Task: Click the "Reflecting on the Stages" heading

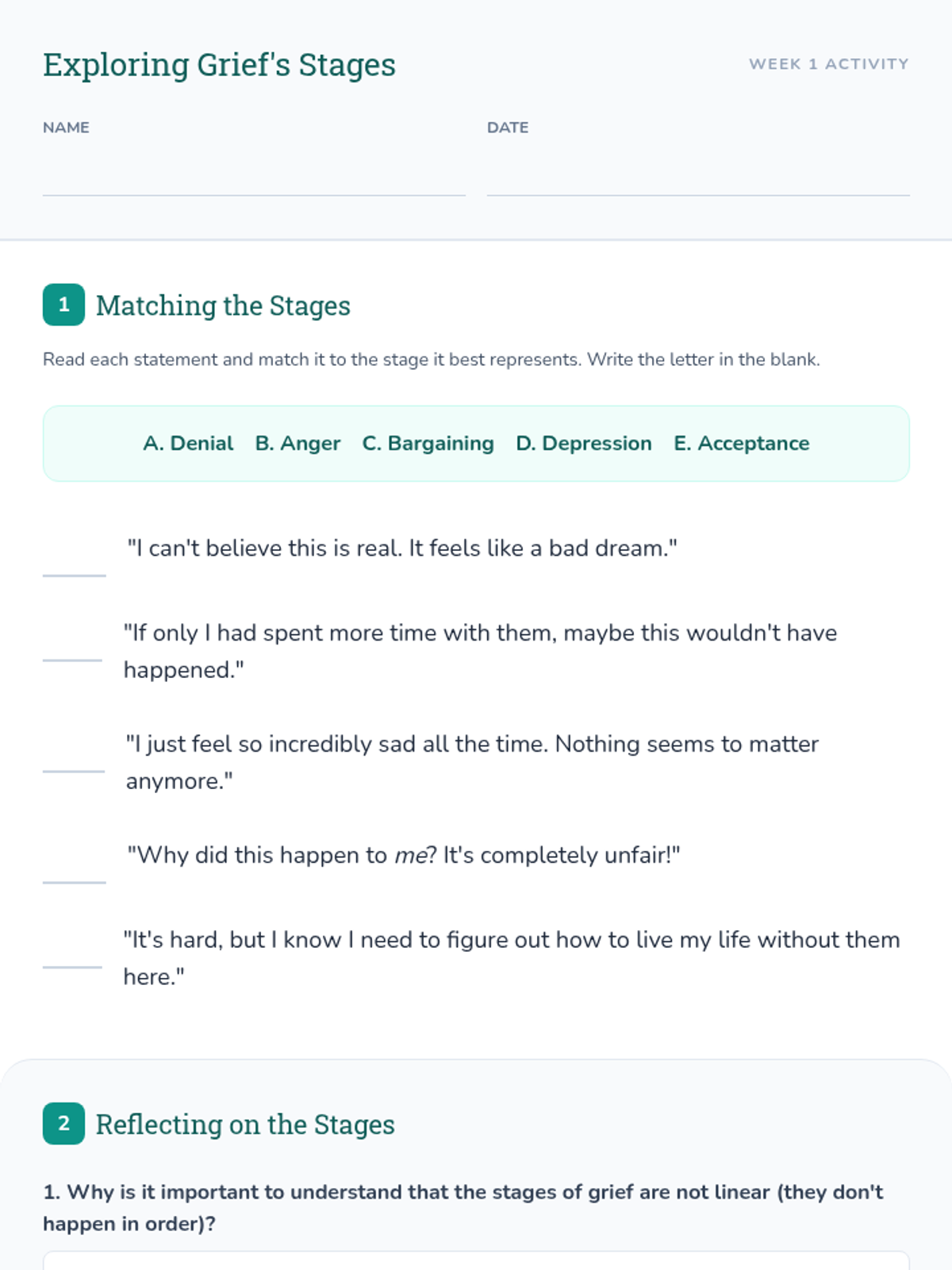Action: pyautogui.click(x=245, y=1125)
